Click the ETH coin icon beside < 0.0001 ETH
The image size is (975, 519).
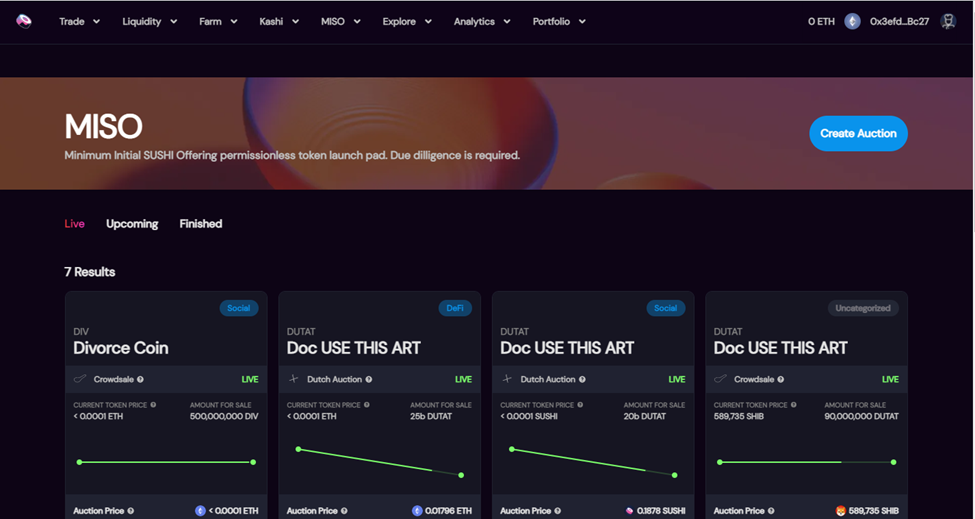(x=200, y=511)
